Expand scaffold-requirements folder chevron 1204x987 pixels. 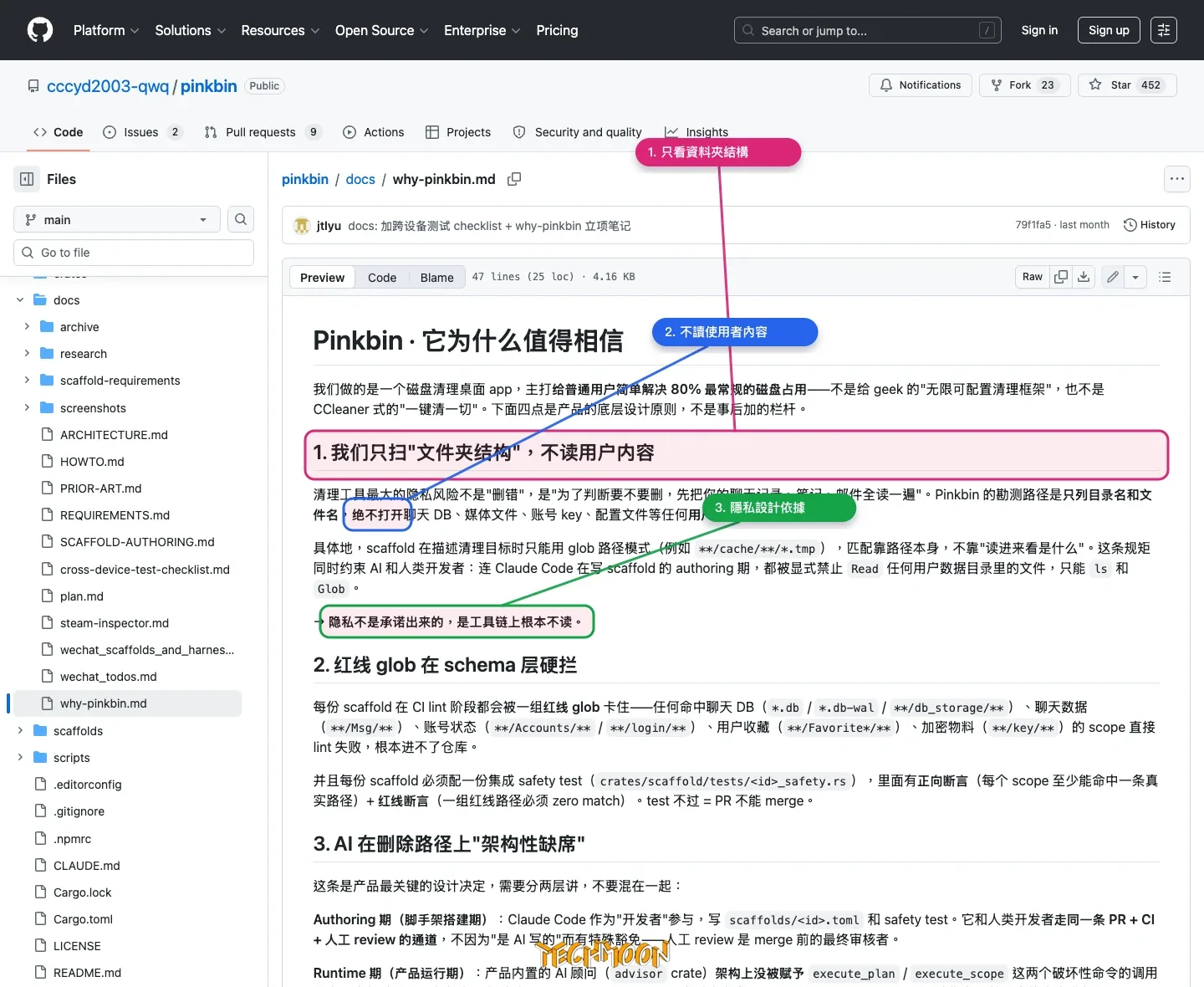27,381
